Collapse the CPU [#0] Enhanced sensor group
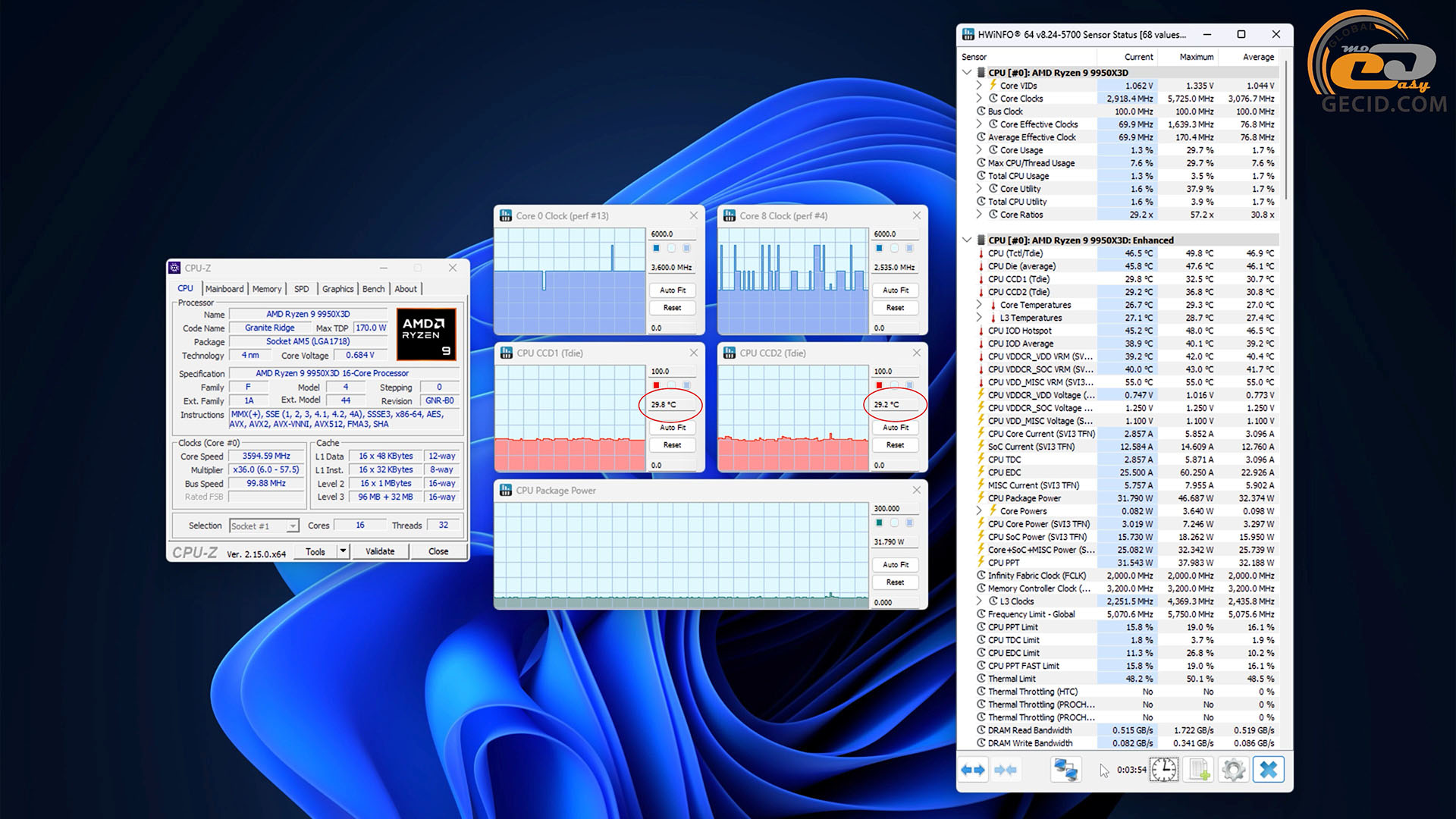The width and height of the screenshot is (1456, 819). 967,240
